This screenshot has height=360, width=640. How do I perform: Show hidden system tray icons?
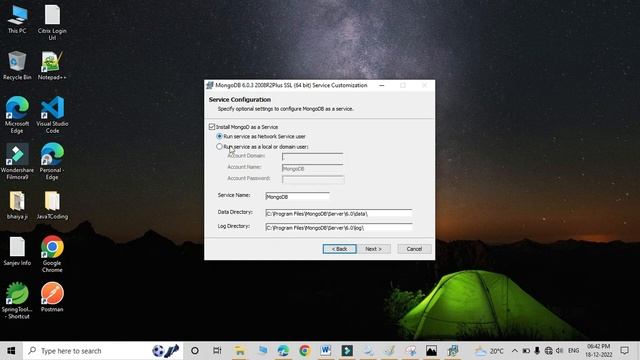click(x=514, y=351)
